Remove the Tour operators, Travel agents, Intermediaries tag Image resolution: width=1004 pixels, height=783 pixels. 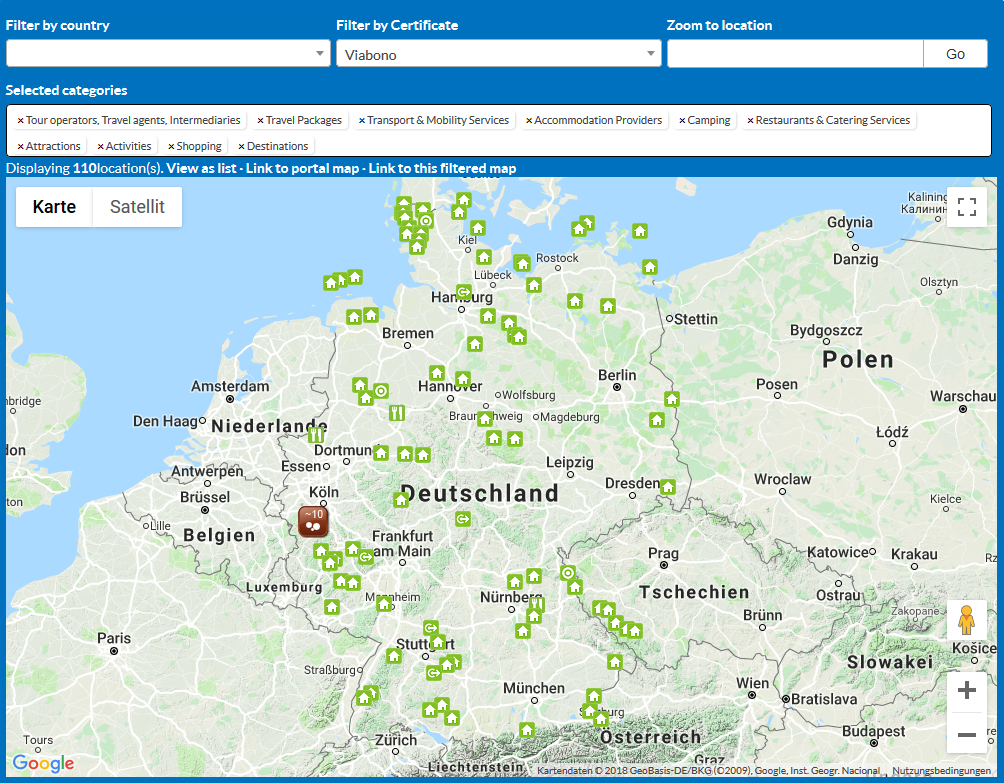[x=20, y=120]
